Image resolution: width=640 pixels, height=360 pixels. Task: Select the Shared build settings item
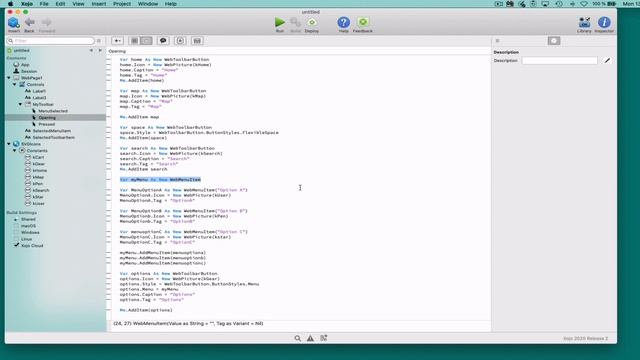click(28, 219)
